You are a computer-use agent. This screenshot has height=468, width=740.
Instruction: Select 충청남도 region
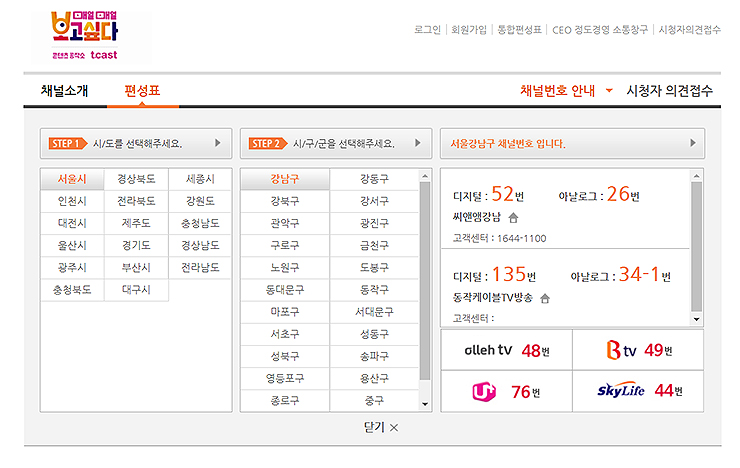point(200,224)
